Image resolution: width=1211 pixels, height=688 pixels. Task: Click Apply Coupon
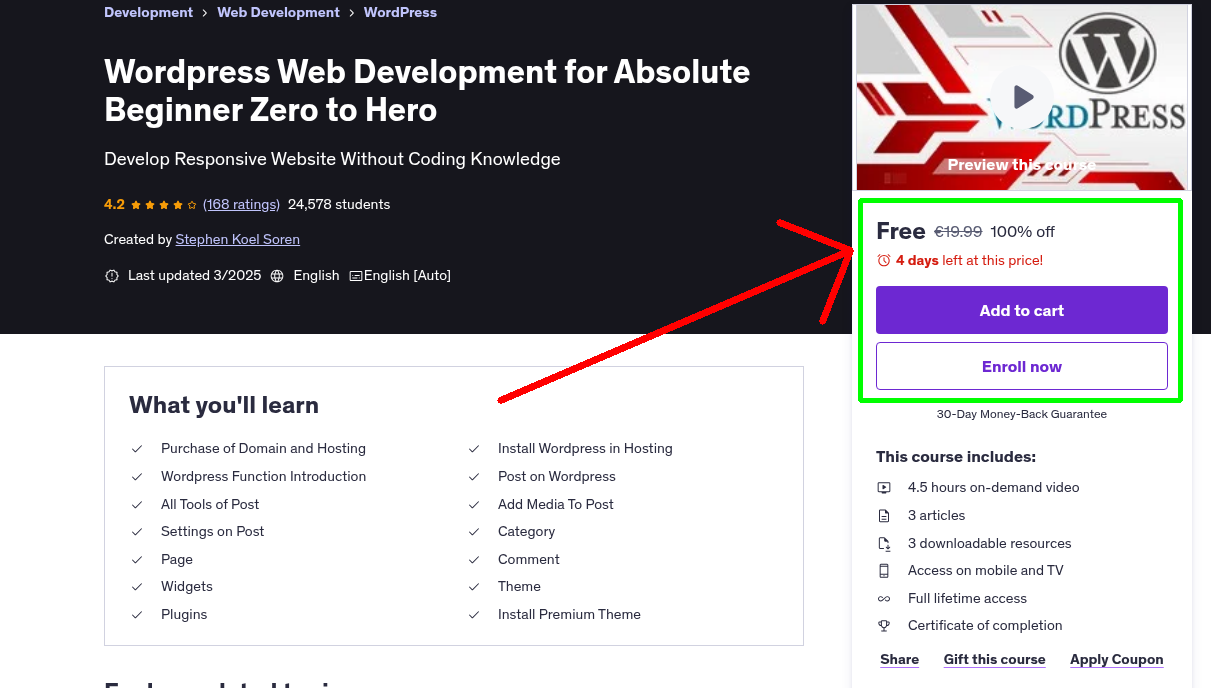[1117, 660]
